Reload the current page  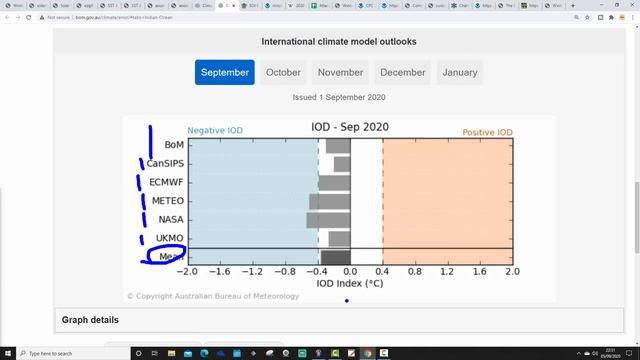pos(29,18)
